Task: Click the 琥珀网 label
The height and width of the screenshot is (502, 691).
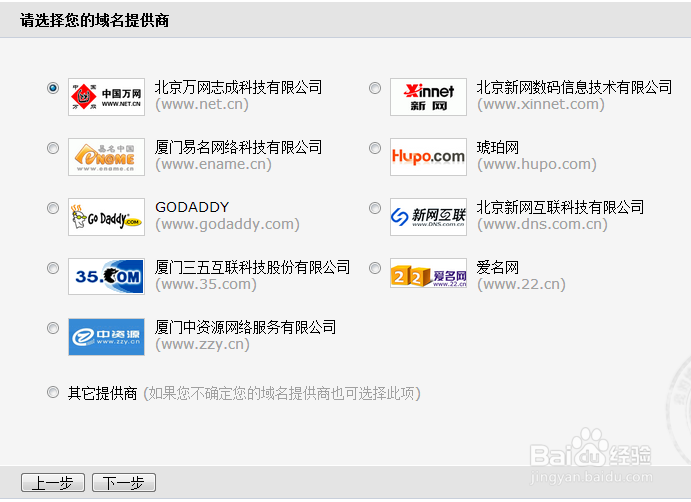Action: (498, 147)
